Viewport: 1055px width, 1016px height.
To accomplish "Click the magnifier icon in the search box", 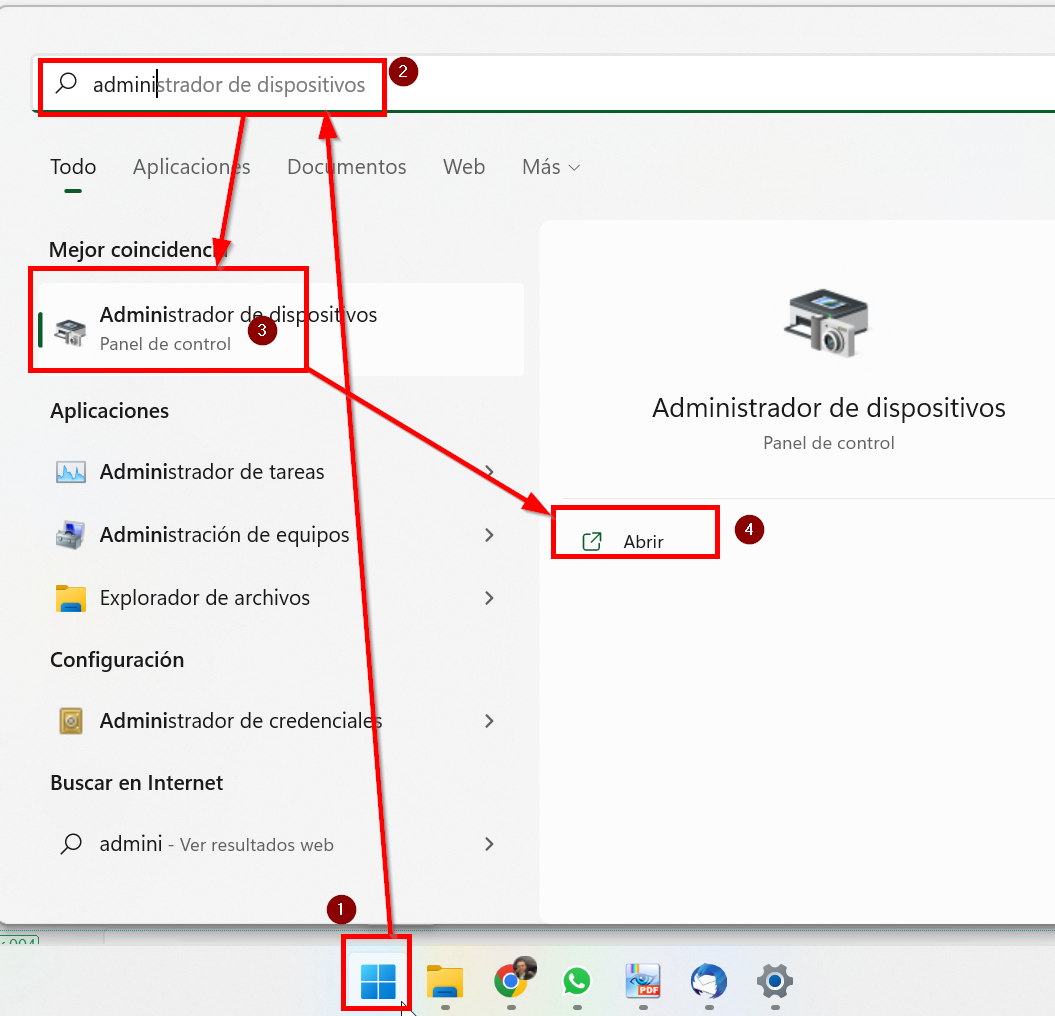I will 67,83.
